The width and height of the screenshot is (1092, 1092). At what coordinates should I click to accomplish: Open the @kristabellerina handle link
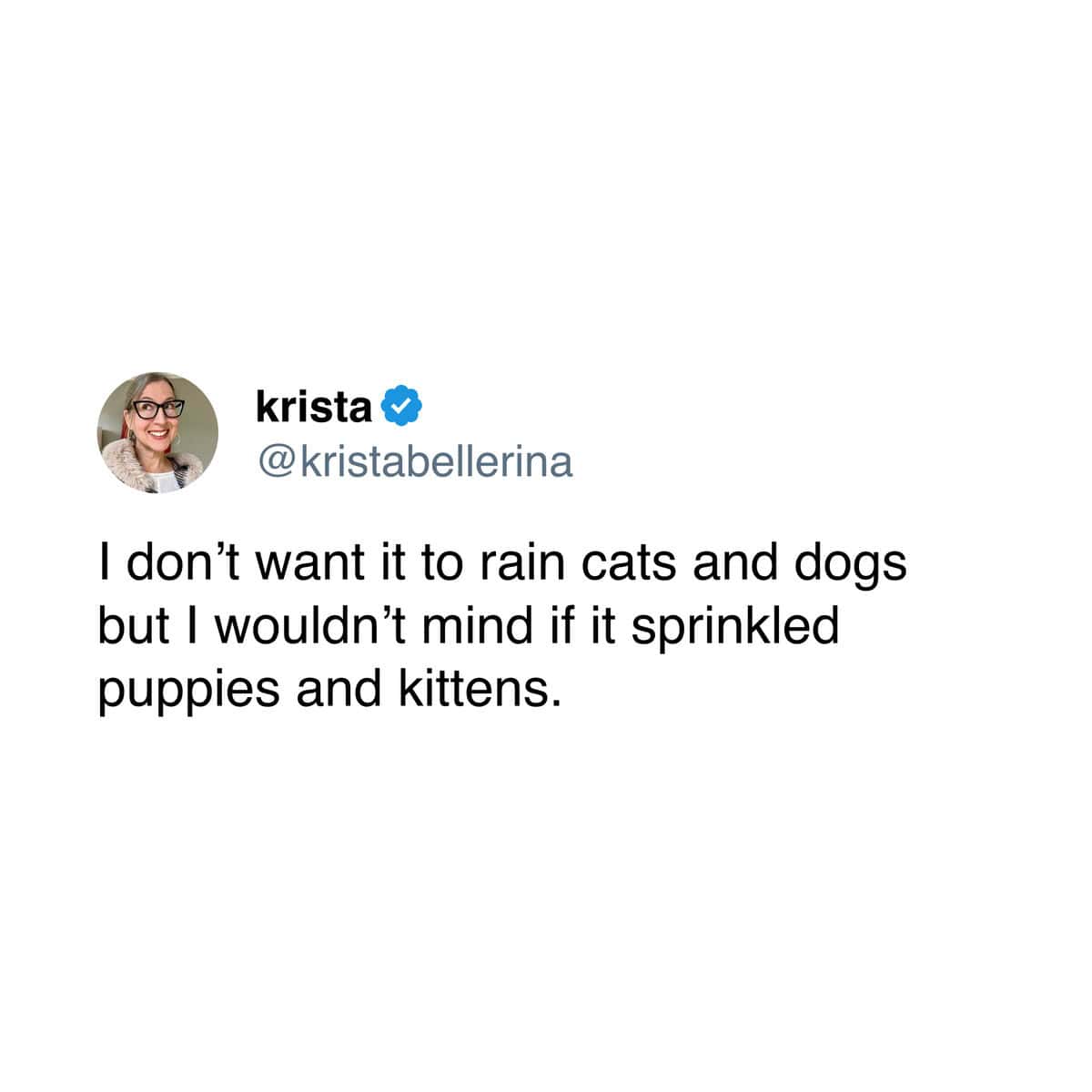click(x=416, y=462)
